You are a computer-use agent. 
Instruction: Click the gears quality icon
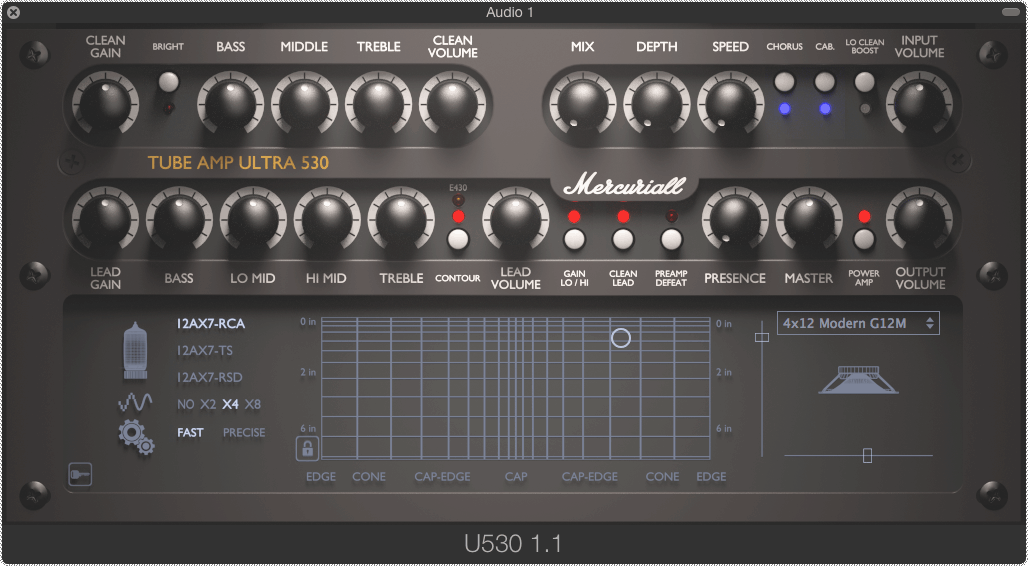[136, 436]
